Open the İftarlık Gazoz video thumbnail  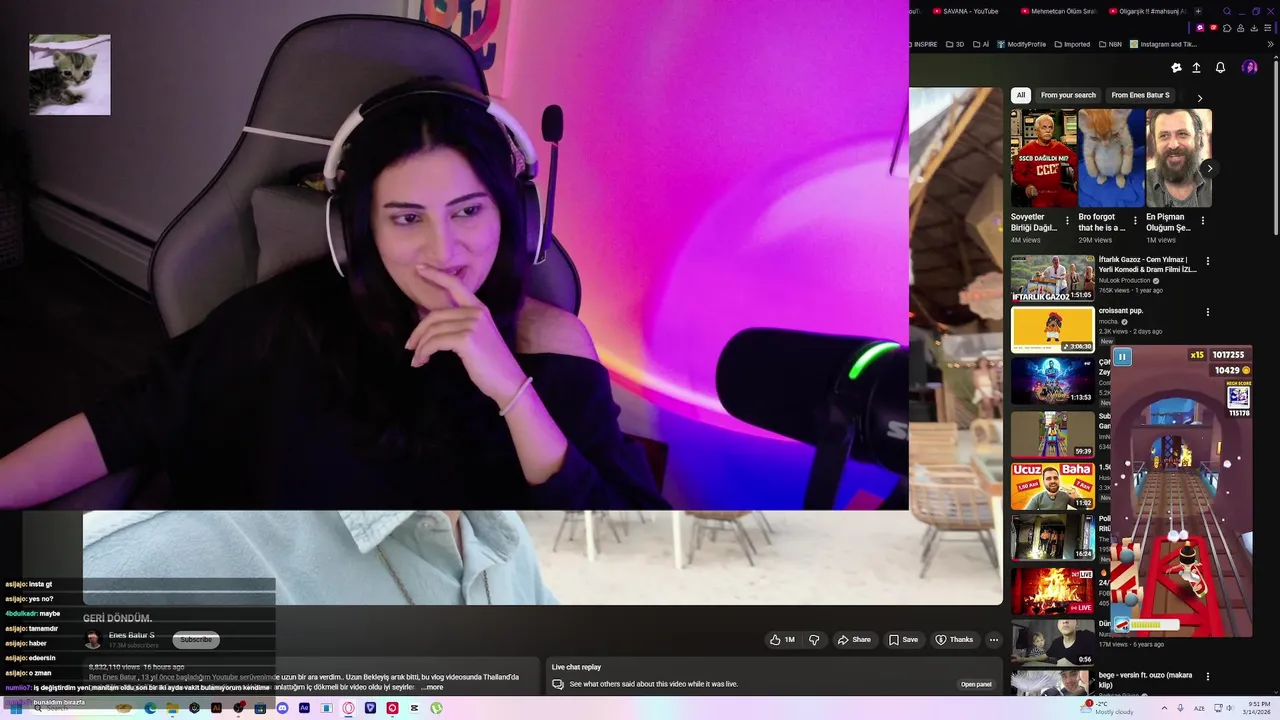coord(1053,278)
